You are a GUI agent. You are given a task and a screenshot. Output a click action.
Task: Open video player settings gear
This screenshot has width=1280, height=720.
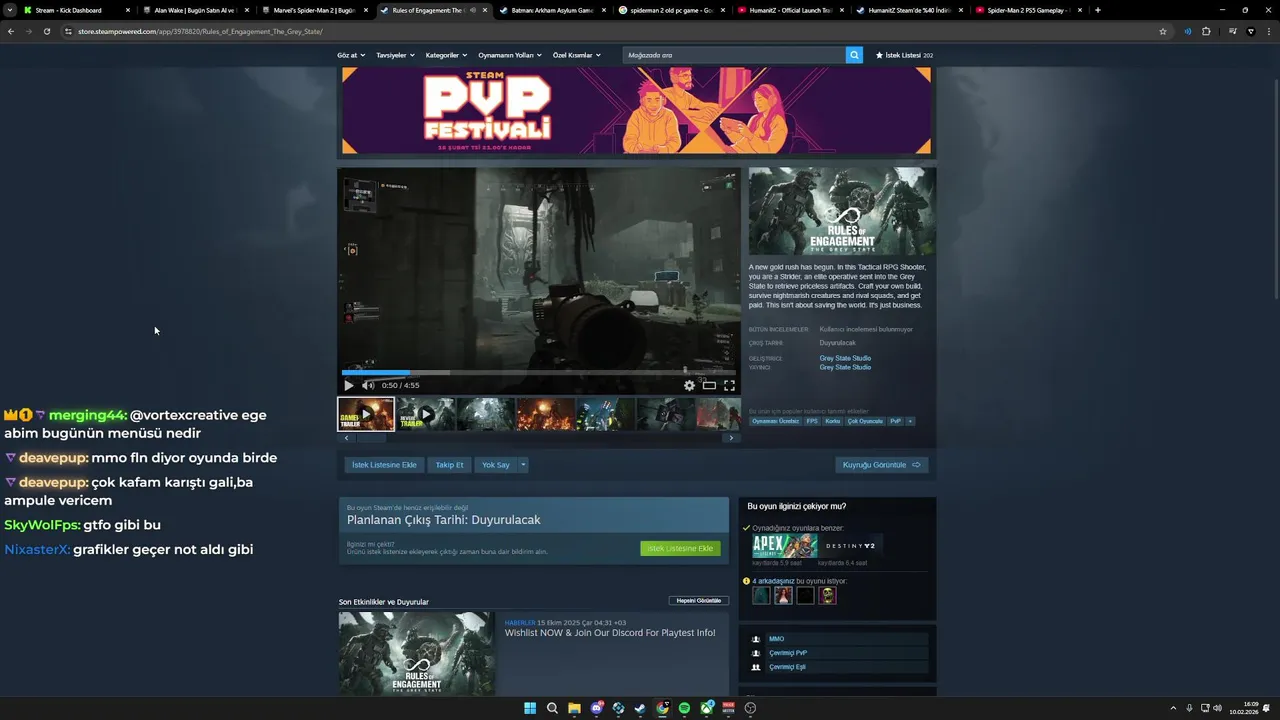pos(689,385)
